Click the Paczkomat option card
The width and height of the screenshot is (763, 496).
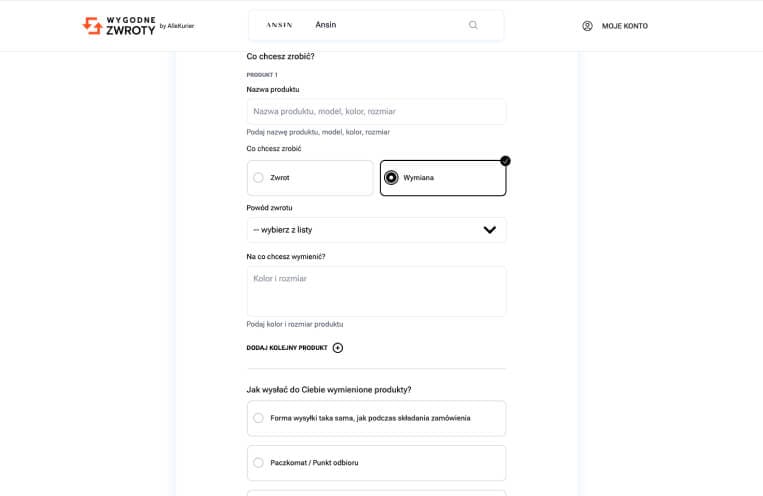tap(376, 463)
